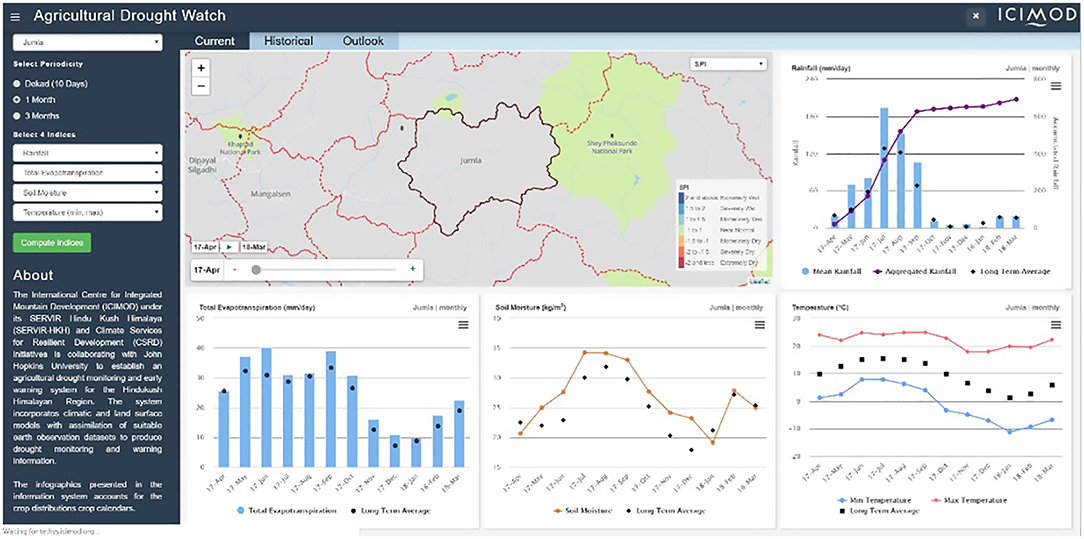1084x539 pixels.
Task: Open the Soil Moisture index dropdown
Action: pyautogui.click(x=88, y=193)
